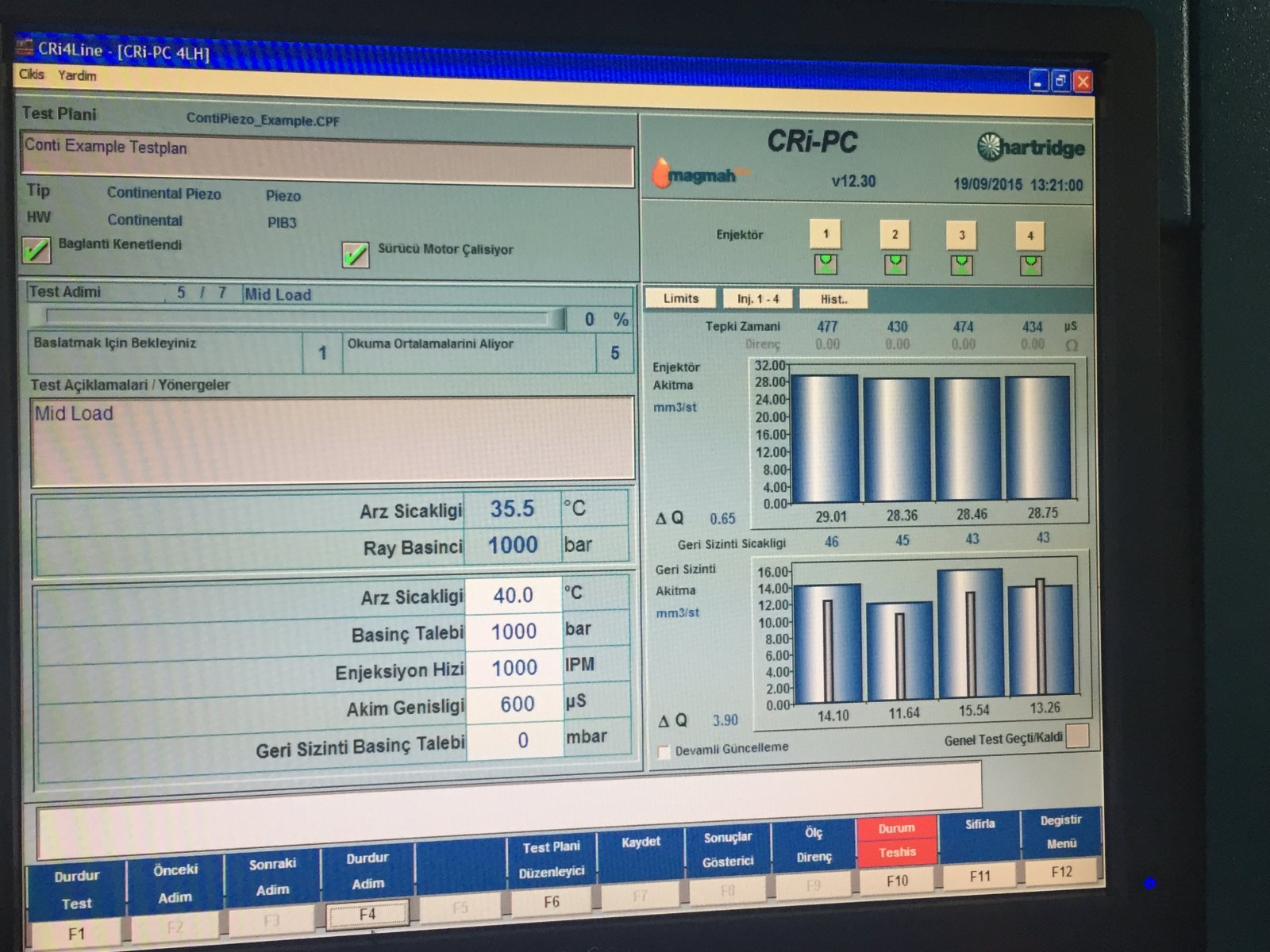
Task: Edit Enjeksiyon Hizi 1000 field
Action: coord(514,668)
